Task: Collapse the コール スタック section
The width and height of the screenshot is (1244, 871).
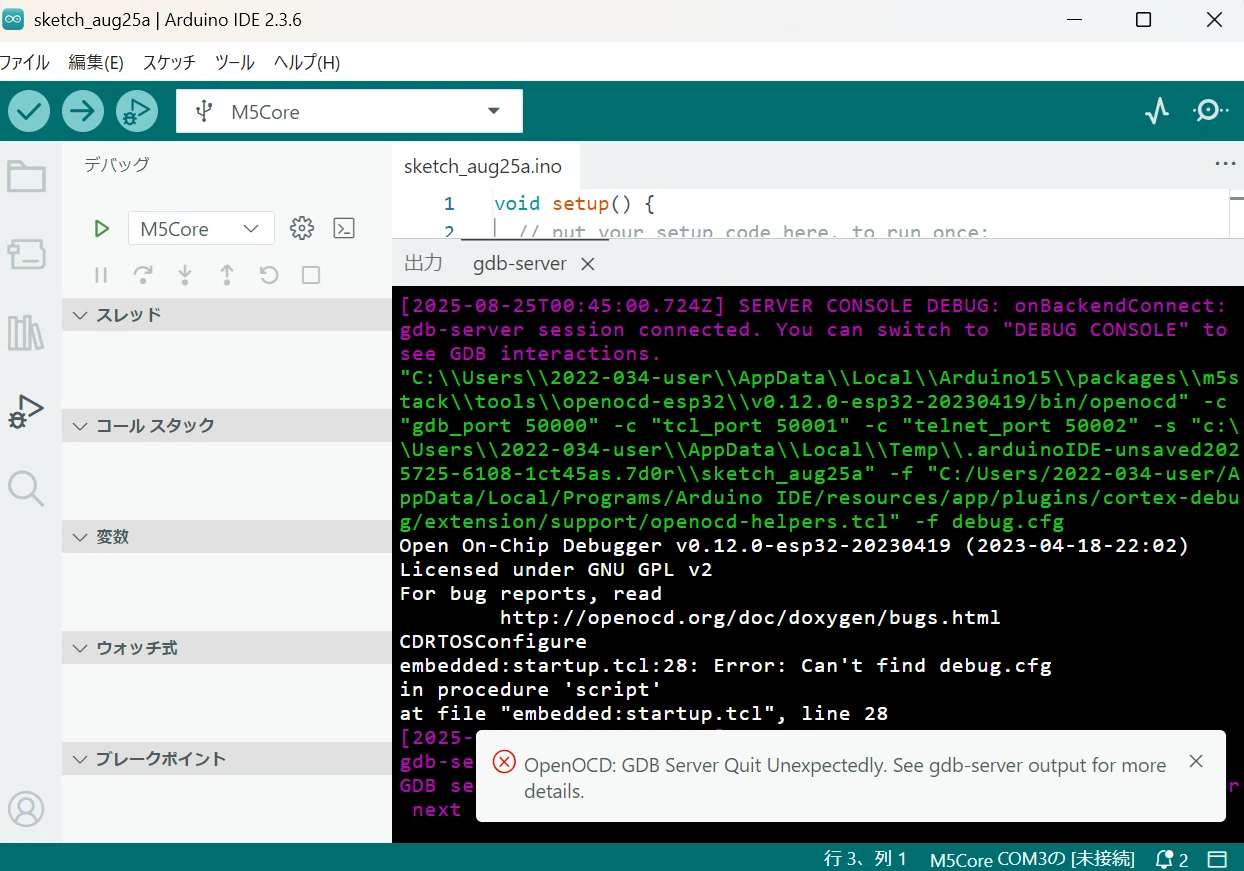Action: tap(227, 426)
